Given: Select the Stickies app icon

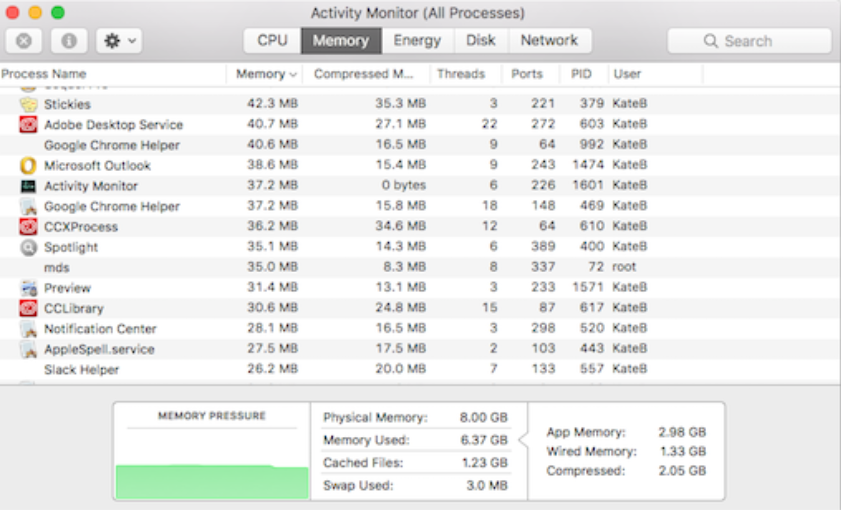Looking at the screenshot, I should [28, 104].
